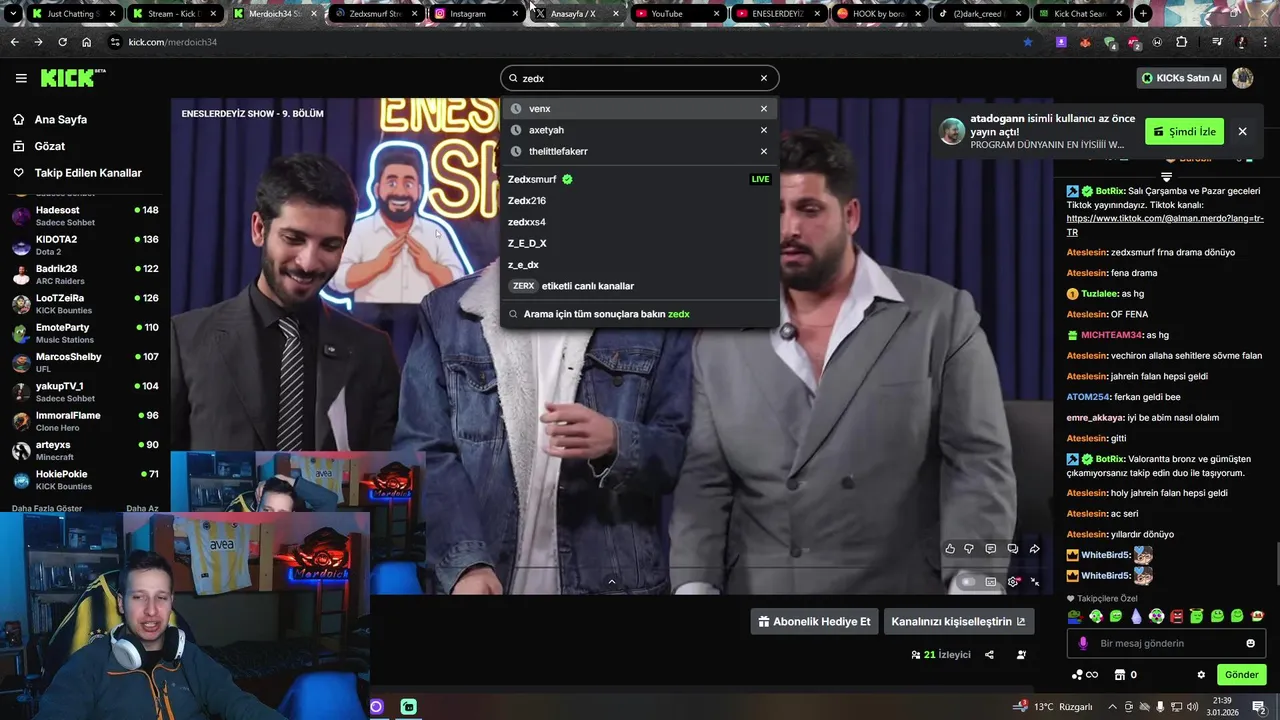Expand panel with chevron below video
This screenshot has height=720, width=1280.
pyautogui.click(x=612, y=582)
